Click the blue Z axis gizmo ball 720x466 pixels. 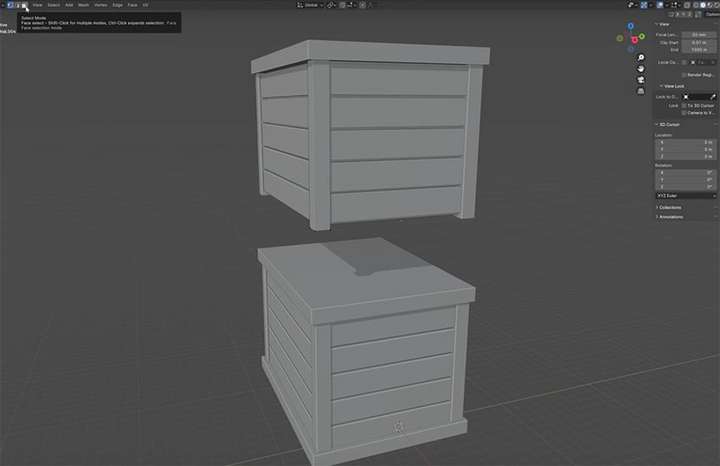click(x=630, y=26)
